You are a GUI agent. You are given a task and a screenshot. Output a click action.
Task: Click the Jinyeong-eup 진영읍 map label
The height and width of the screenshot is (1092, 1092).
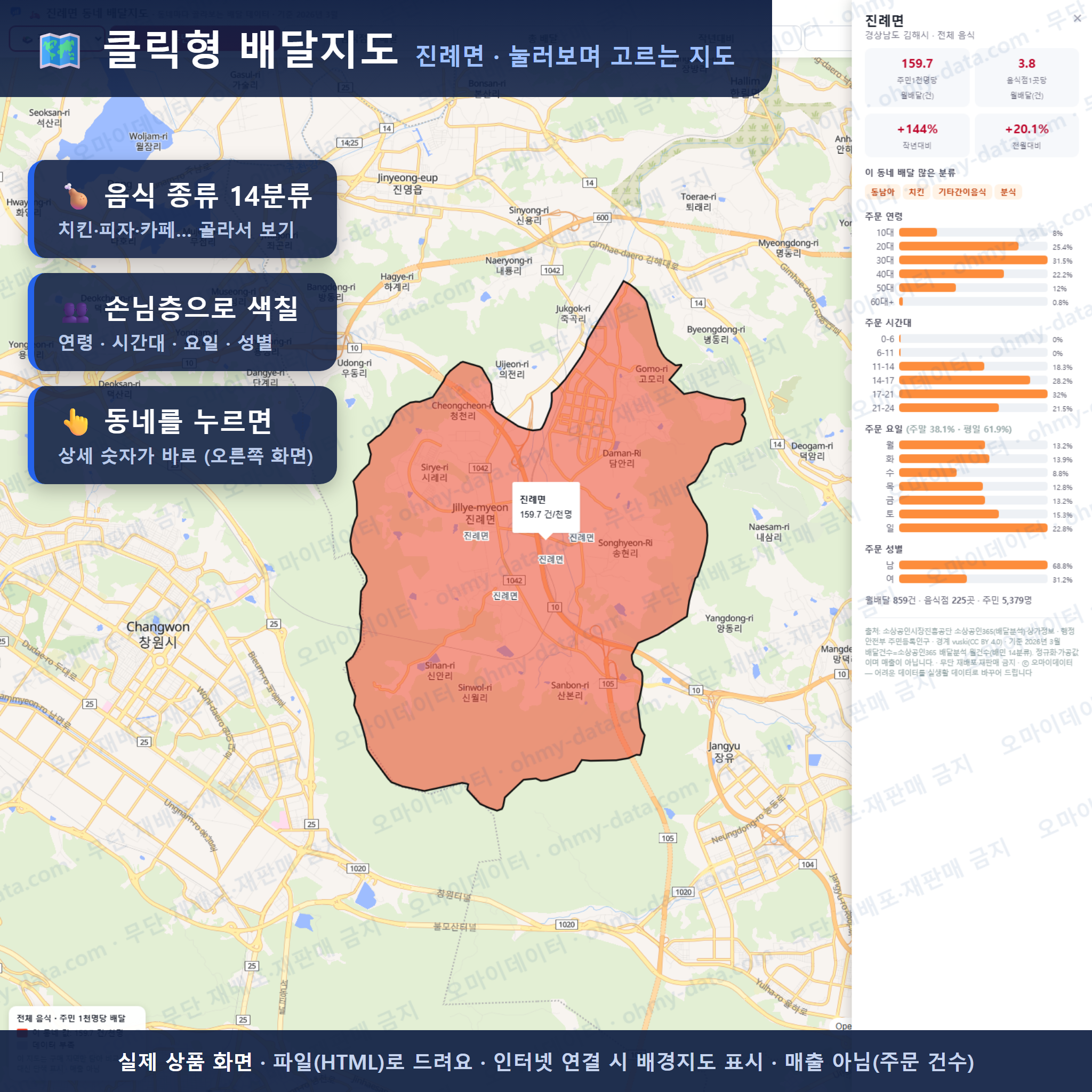407,183
